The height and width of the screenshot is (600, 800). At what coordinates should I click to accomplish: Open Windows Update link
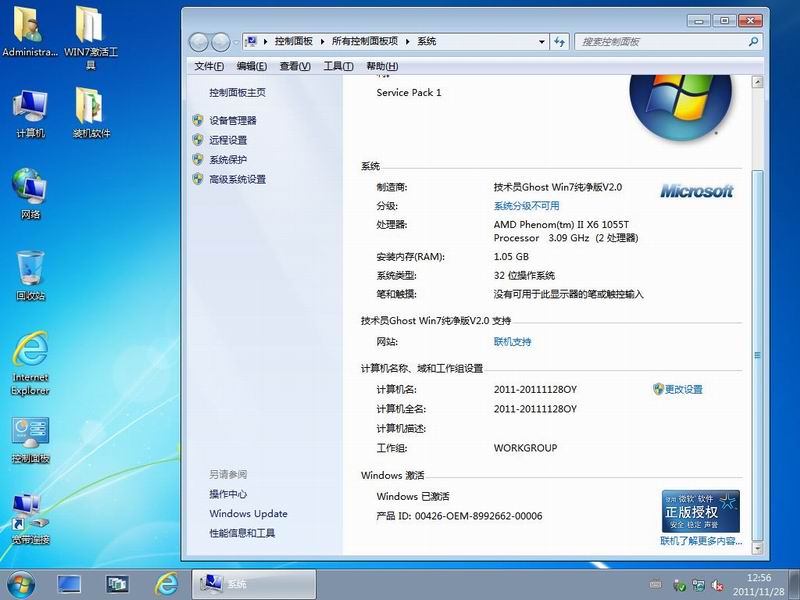point(248,513)
